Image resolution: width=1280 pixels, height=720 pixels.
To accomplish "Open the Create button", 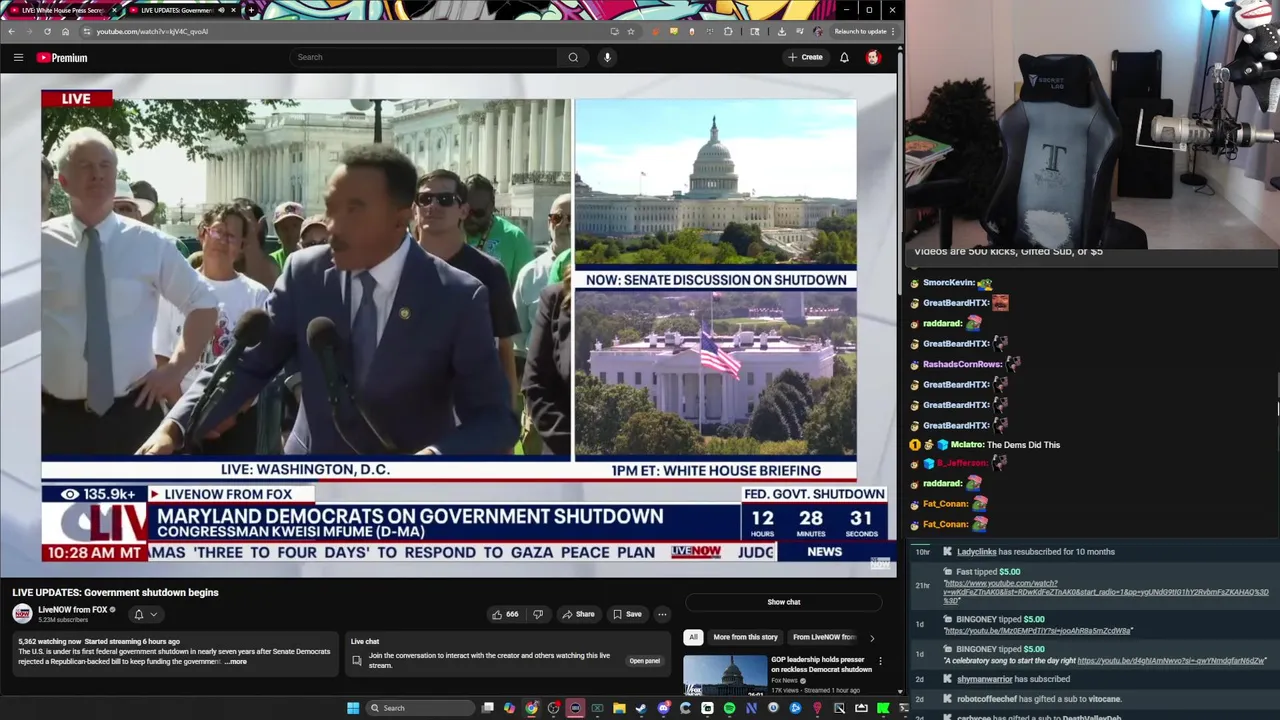I will [805, 57].
